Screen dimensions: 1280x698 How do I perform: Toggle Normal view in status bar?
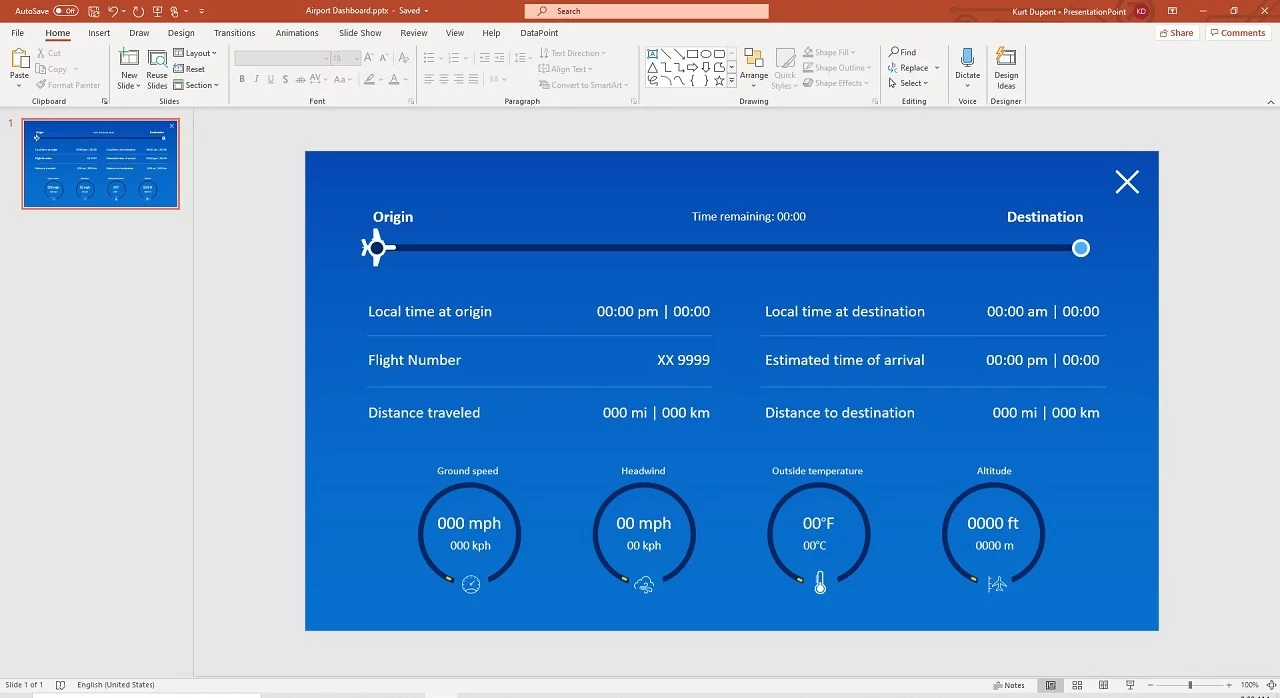(1050, 685)
